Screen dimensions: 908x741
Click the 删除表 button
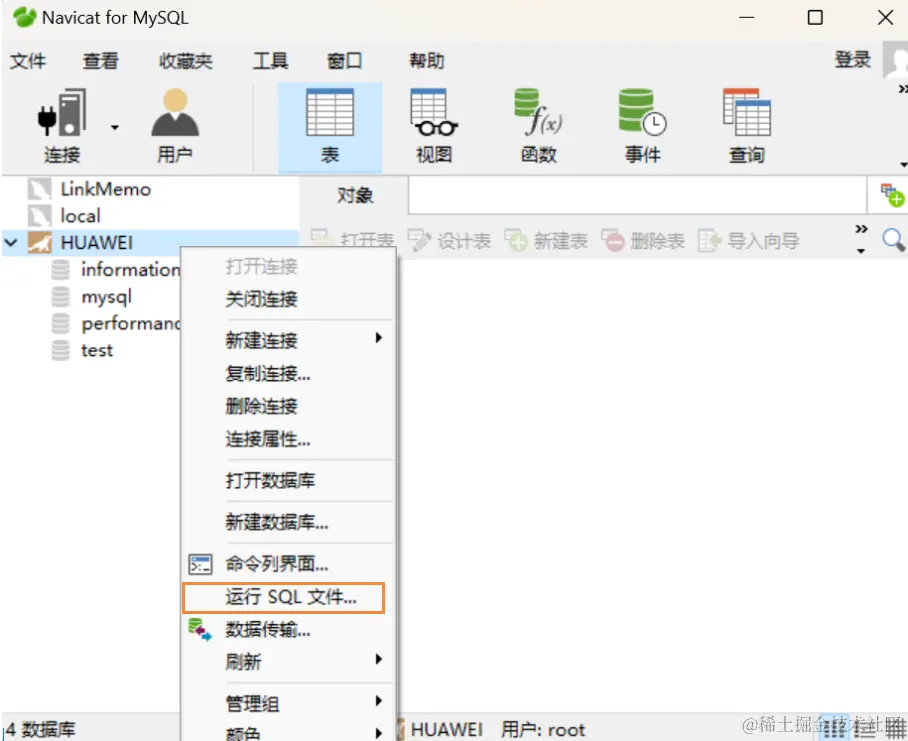pyautogui.click(x=643, y=240)
